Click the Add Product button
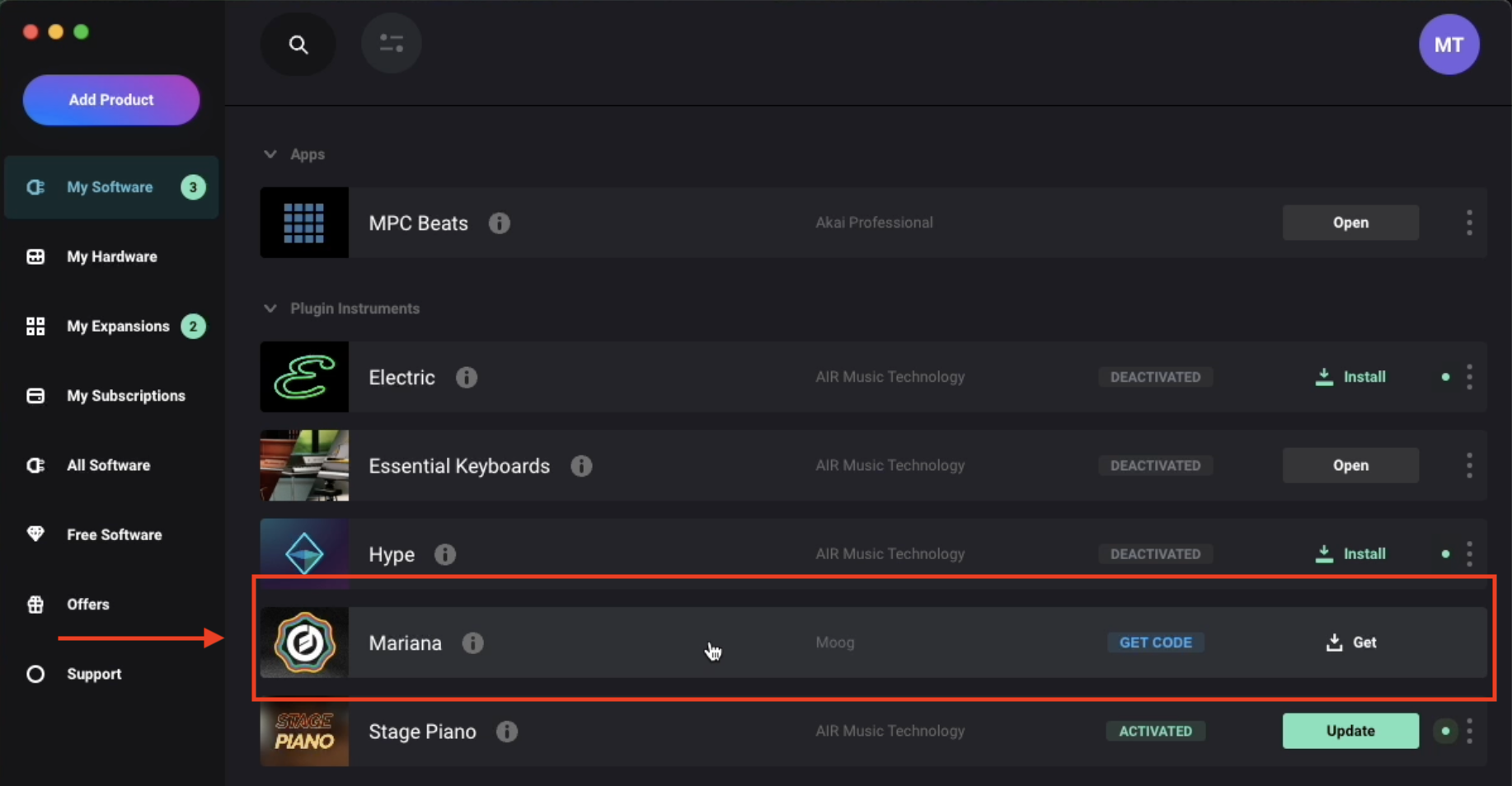1512x786 pixels. tap(111, 100)
